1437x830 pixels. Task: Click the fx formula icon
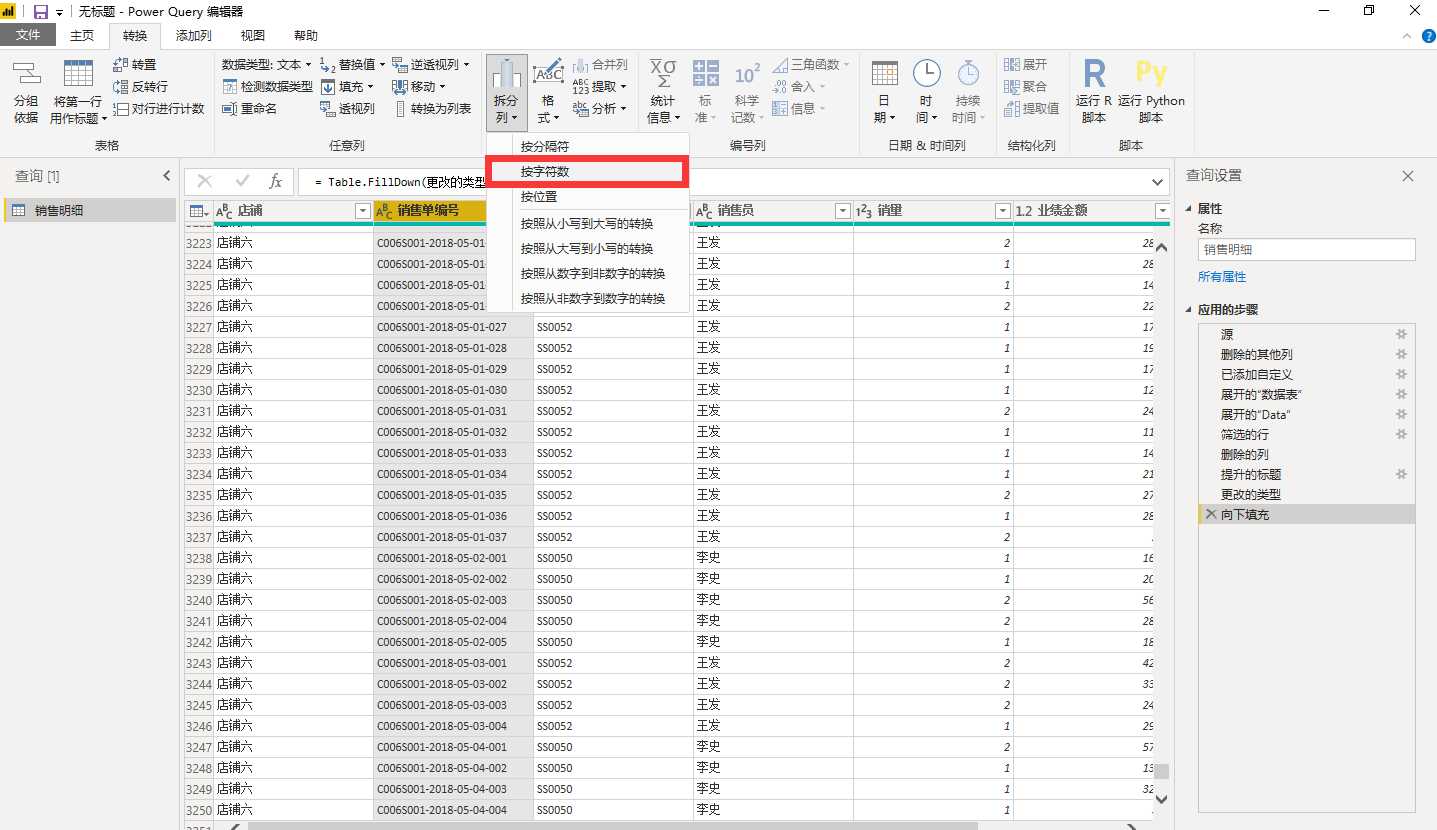coord(276,181)
